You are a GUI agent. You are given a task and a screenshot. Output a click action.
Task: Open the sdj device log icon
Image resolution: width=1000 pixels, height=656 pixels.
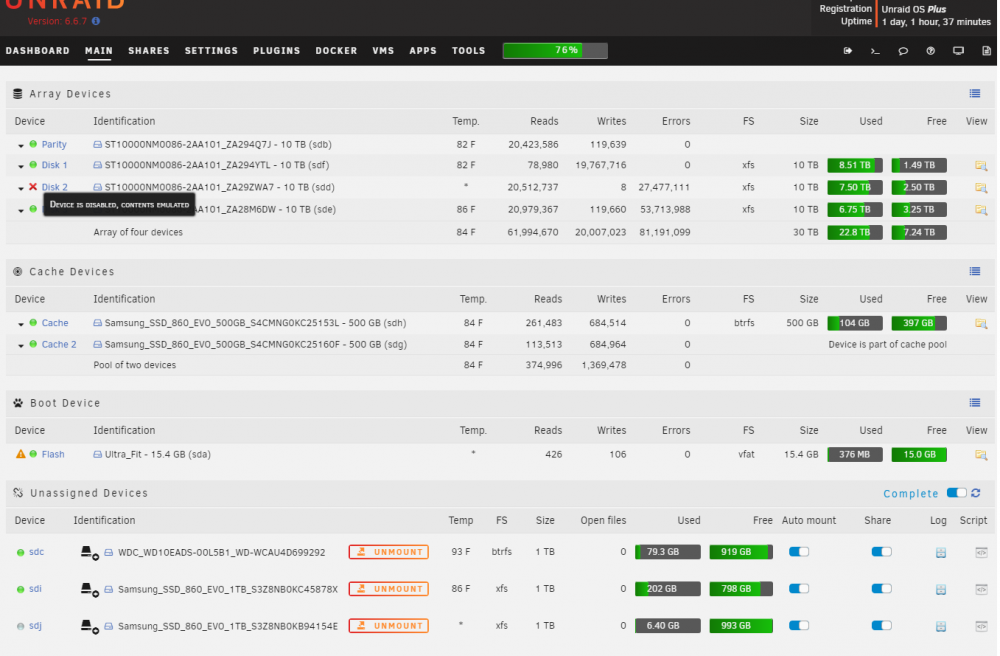[x=941, y=627]
